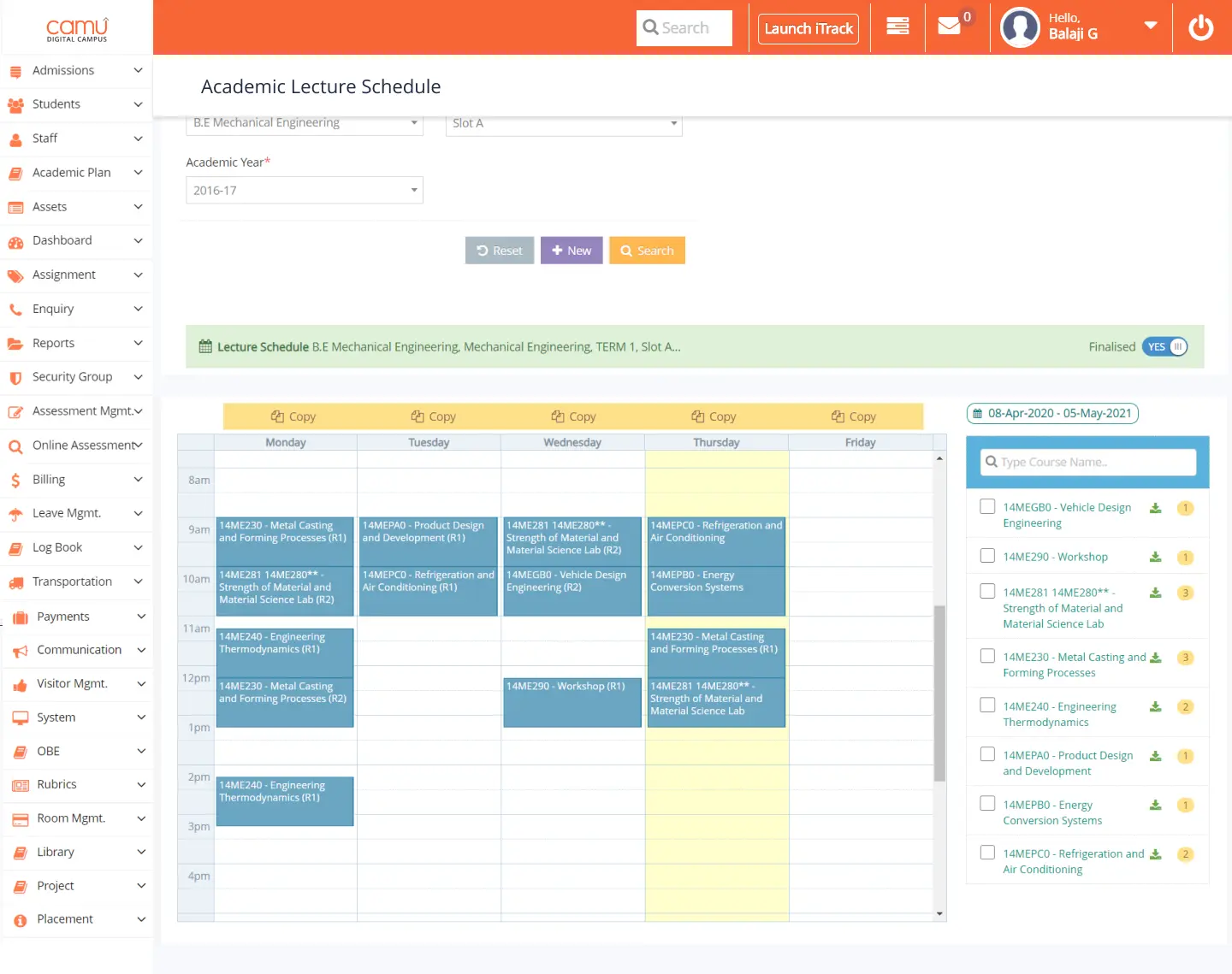Click the calendar scroll-down arrow
This screenshot has width=1232, height=974.
939,914
